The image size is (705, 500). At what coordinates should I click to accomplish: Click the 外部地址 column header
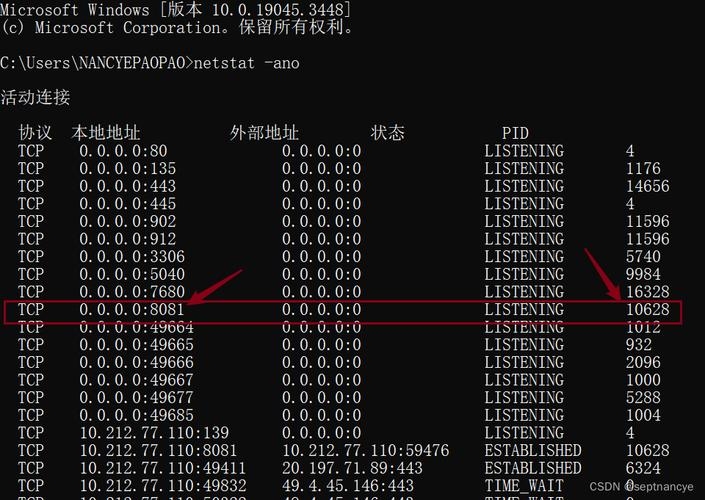click(264, 133)
